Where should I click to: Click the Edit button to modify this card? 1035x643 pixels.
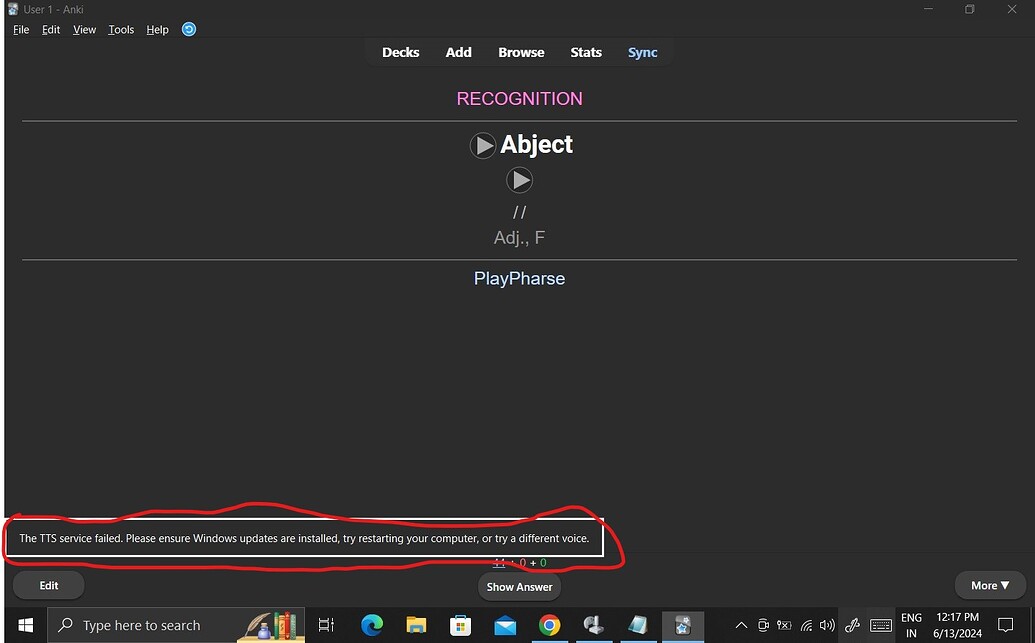click(48, 585)
